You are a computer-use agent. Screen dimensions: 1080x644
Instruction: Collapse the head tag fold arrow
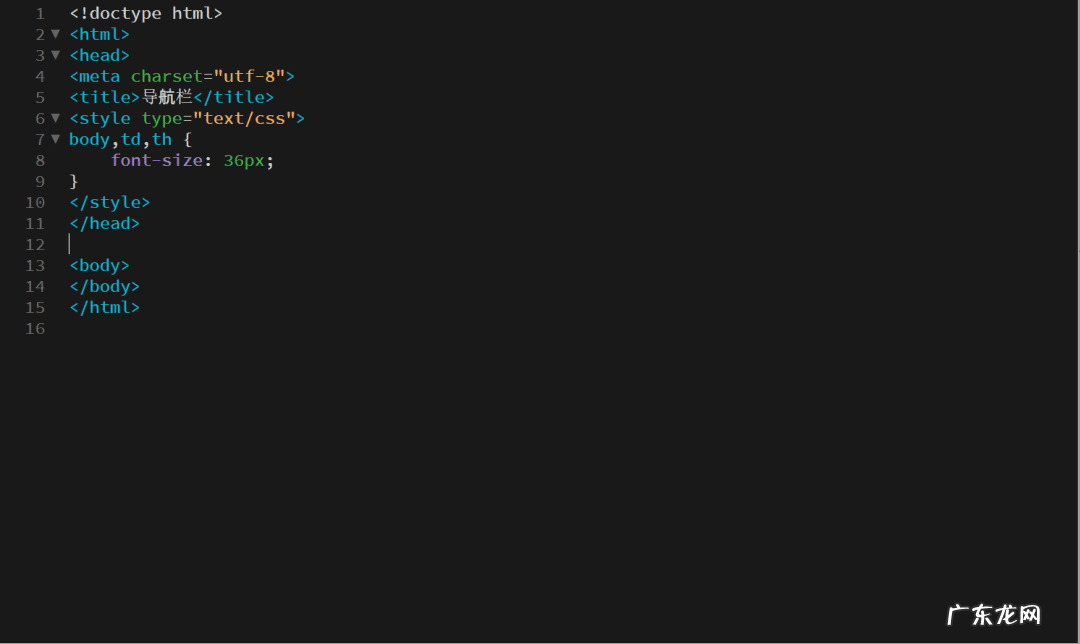pyautogui.click(x=55, y=55)
